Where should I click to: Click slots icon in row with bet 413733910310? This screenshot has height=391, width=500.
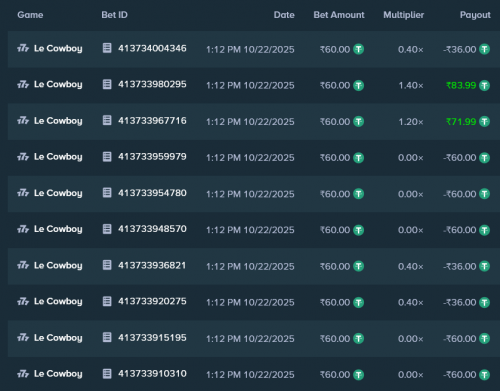[23, 374]
